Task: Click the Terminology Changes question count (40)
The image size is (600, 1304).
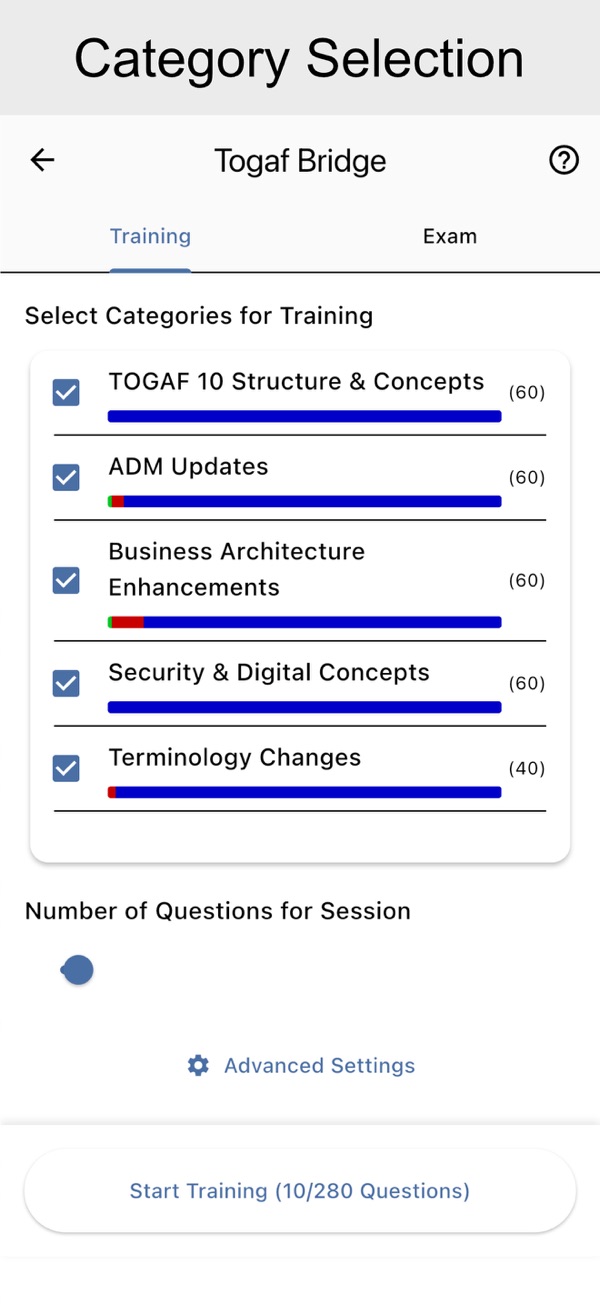Action: [527, 768]
